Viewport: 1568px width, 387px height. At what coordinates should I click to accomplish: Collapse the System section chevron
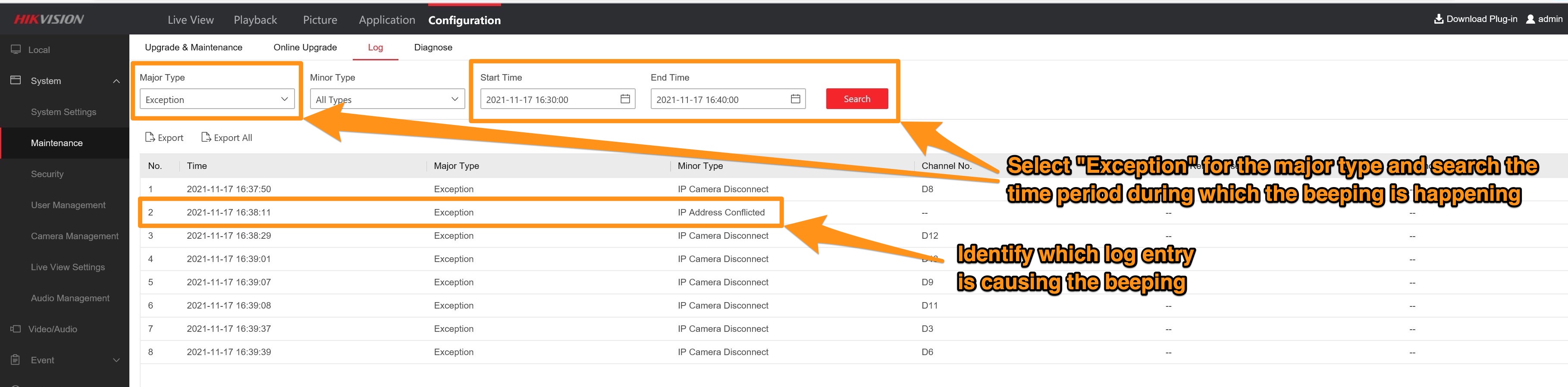click(x=116, y=81)
